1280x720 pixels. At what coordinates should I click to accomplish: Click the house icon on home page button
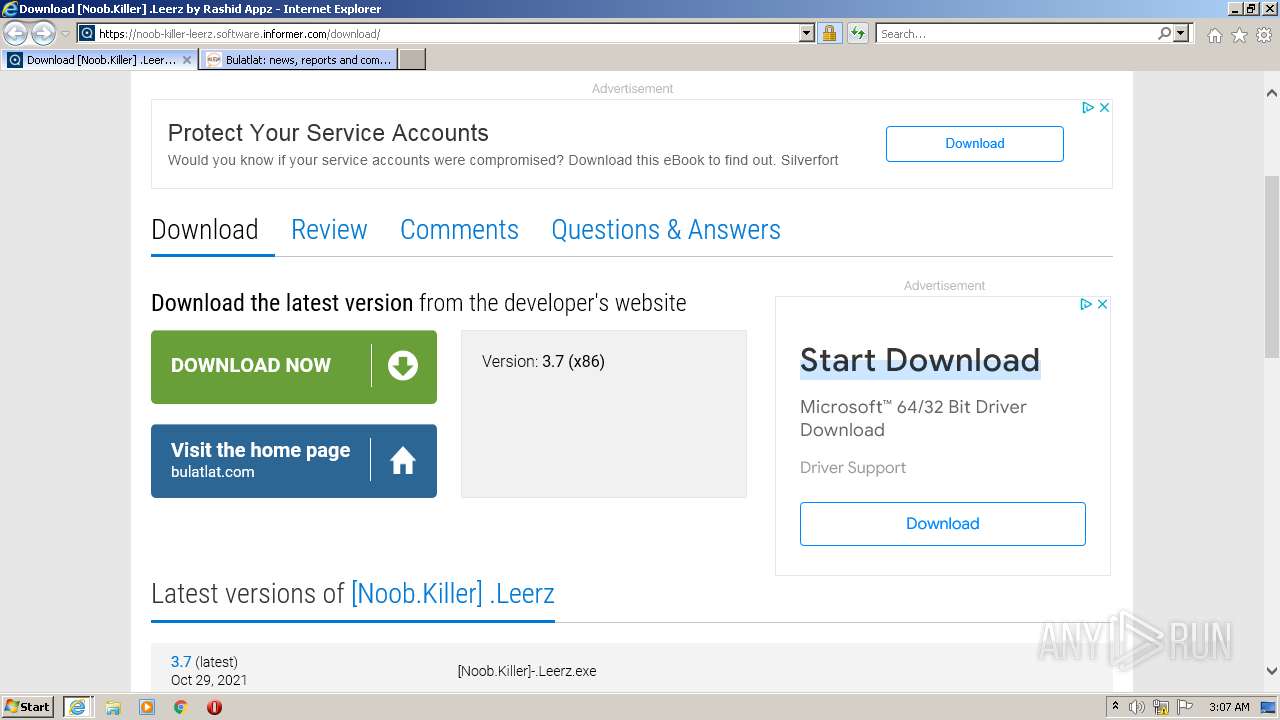[403, 461]
